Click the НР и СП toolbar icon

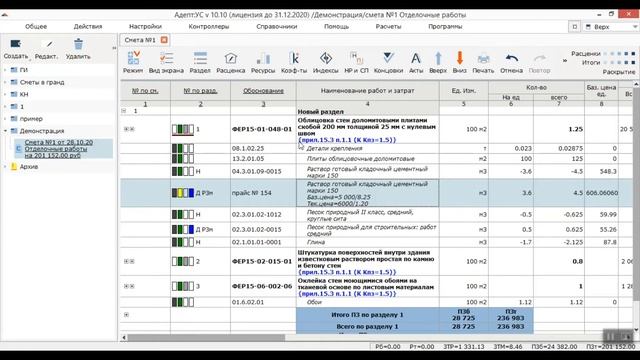356,58
